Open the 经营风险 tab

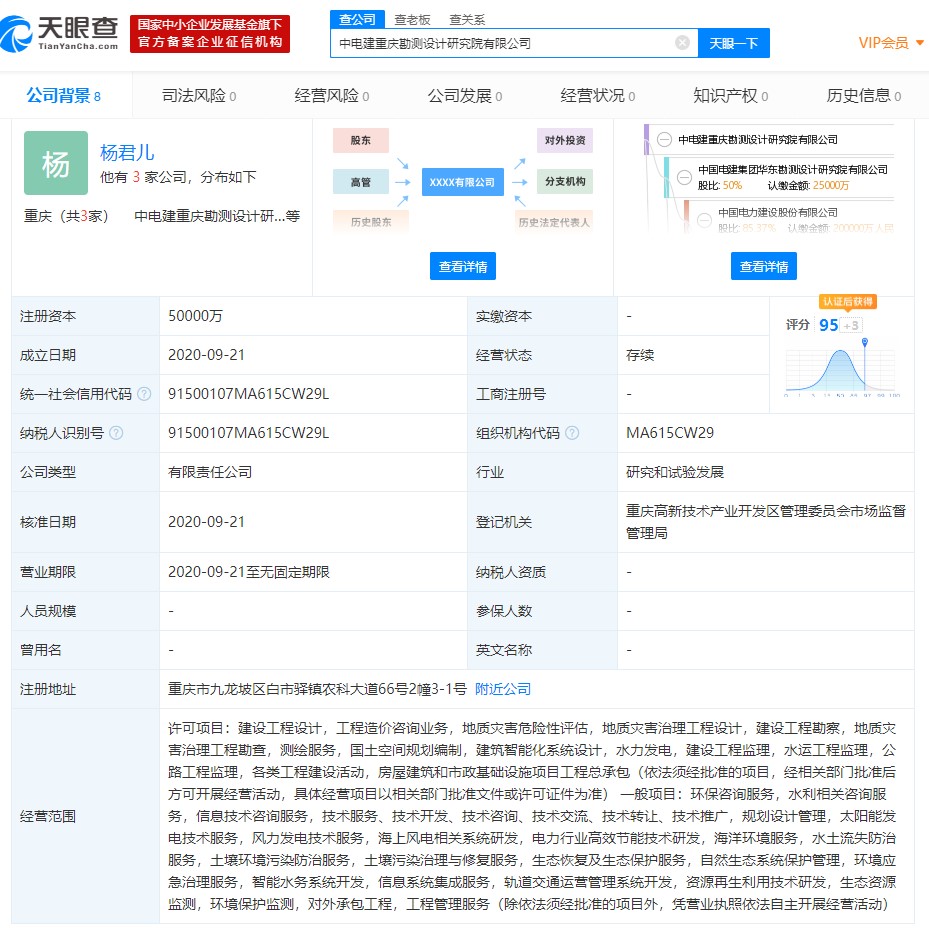[332, 95]
